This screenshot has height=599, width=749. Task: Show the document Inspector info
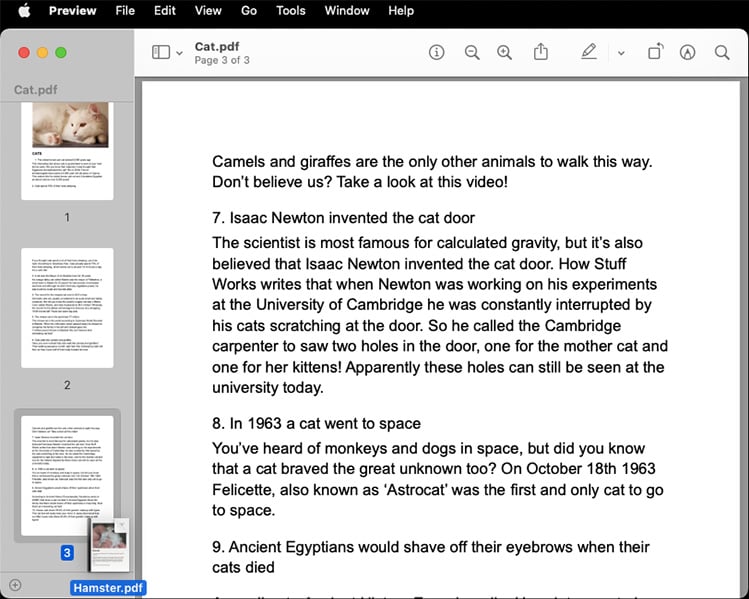tap(437, 52)
